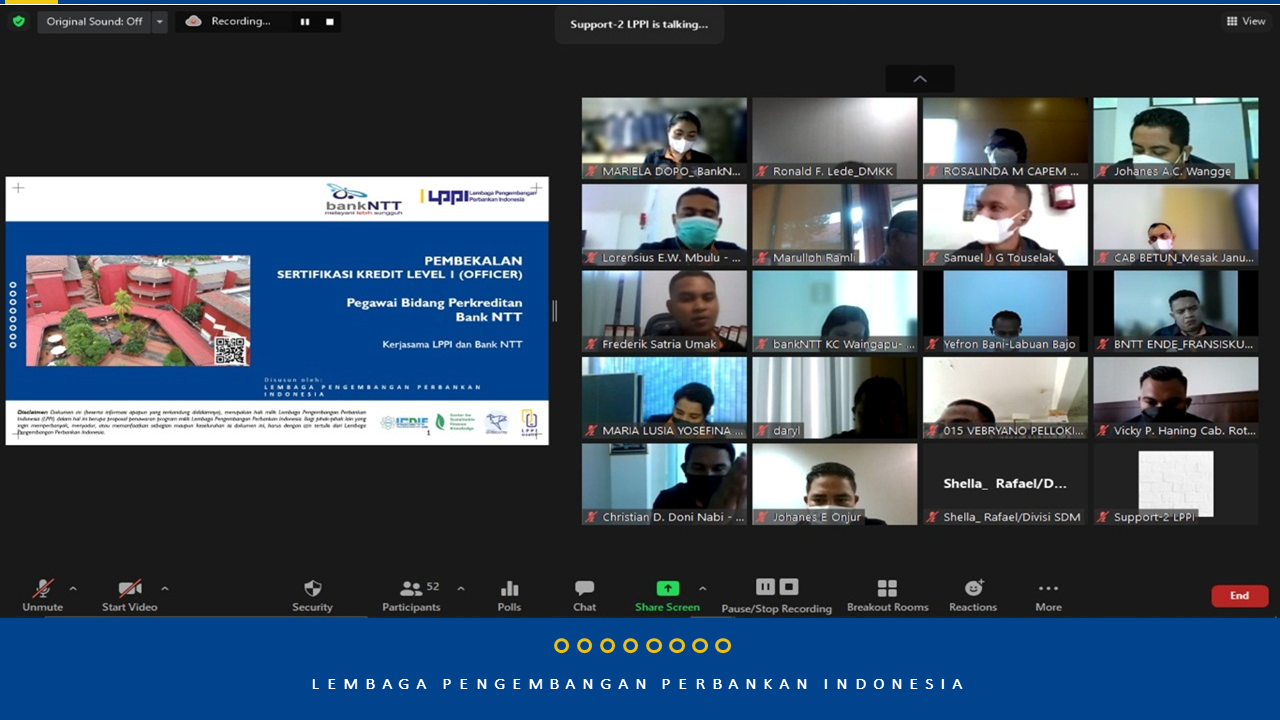Click the red End meeting button

1240,596
